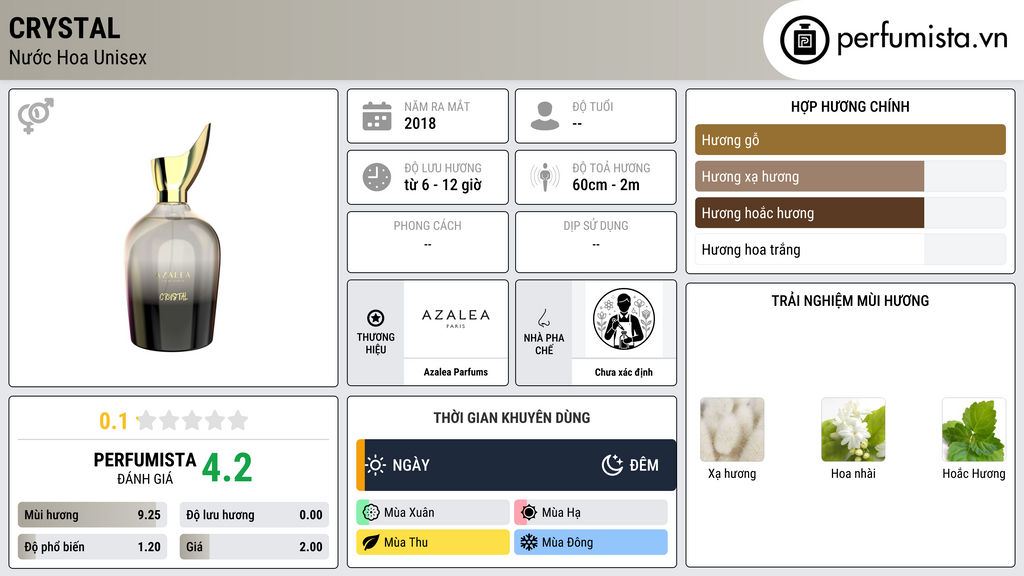1024x576 pixels.
Task: Click the release year 2018 value
Action: pos(420,123)
